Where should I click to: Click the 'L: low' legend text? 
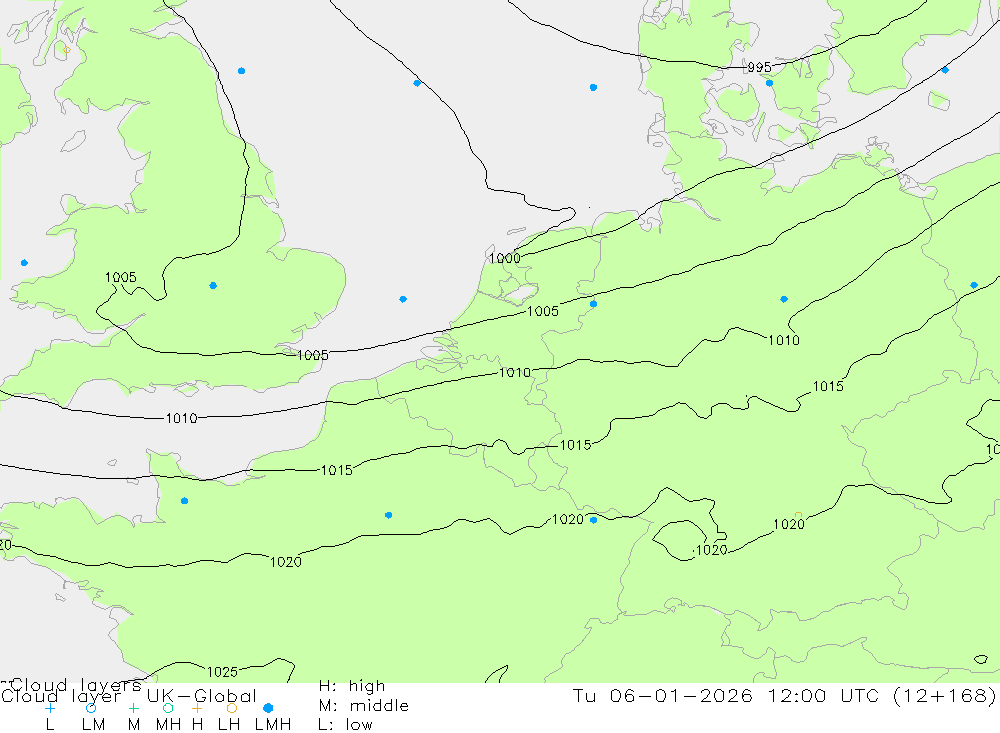pos(345,725)
